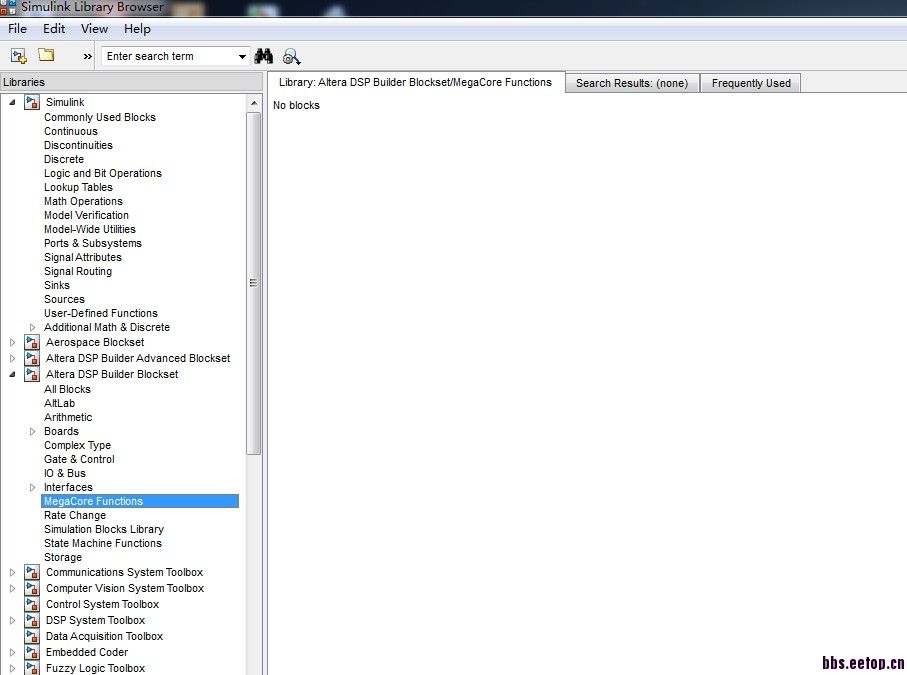The image size is (907, 675).
Task: Select the Library MegaCore Functions tab
Action: 415,82
